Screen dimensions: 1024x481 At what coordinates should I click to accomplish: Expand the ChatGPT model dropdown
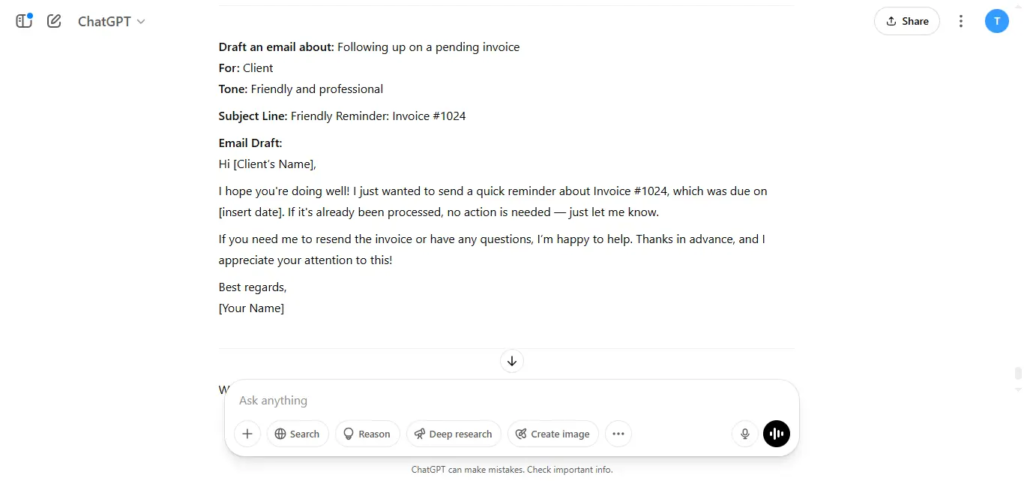(x=111, y=22)
